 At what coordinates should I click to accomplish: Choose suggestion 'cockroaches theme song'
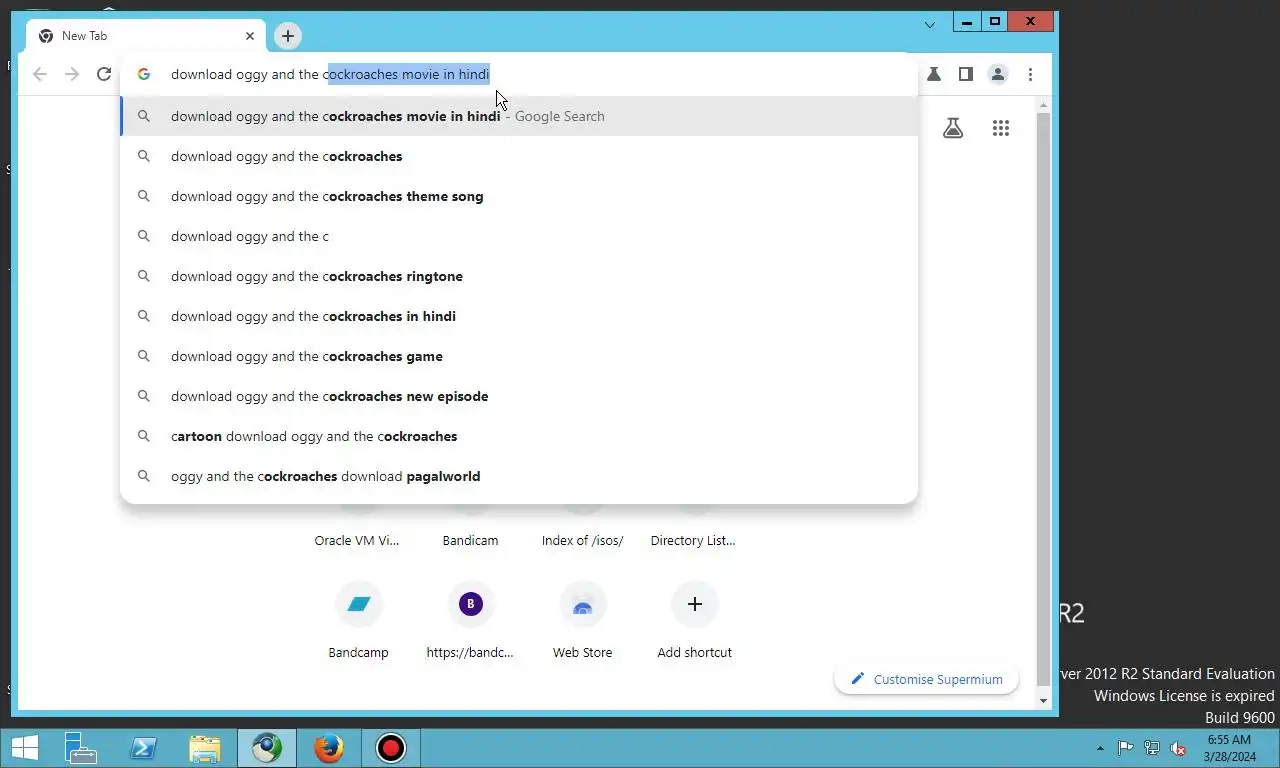pyautogui.click(x=519, y=196)
